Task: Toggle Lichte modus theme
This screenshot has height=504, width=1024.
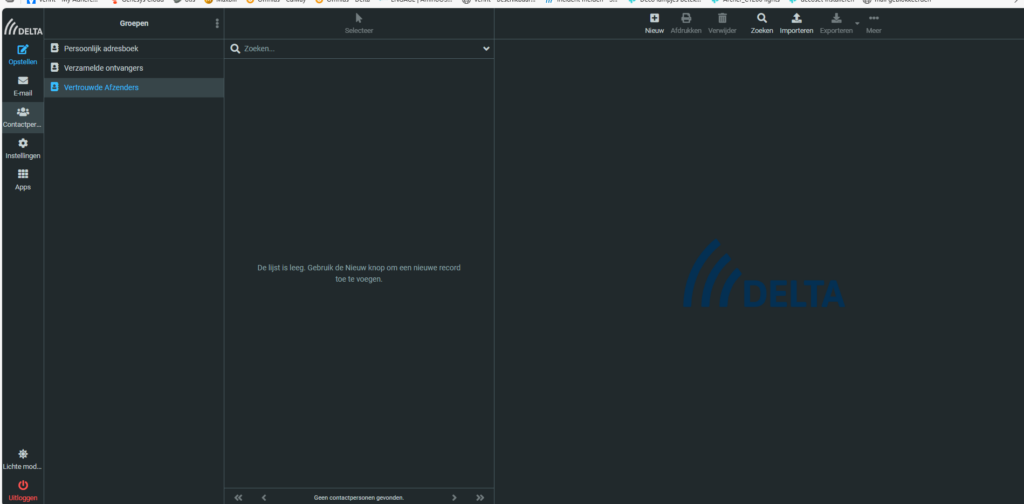Action: 22,459
